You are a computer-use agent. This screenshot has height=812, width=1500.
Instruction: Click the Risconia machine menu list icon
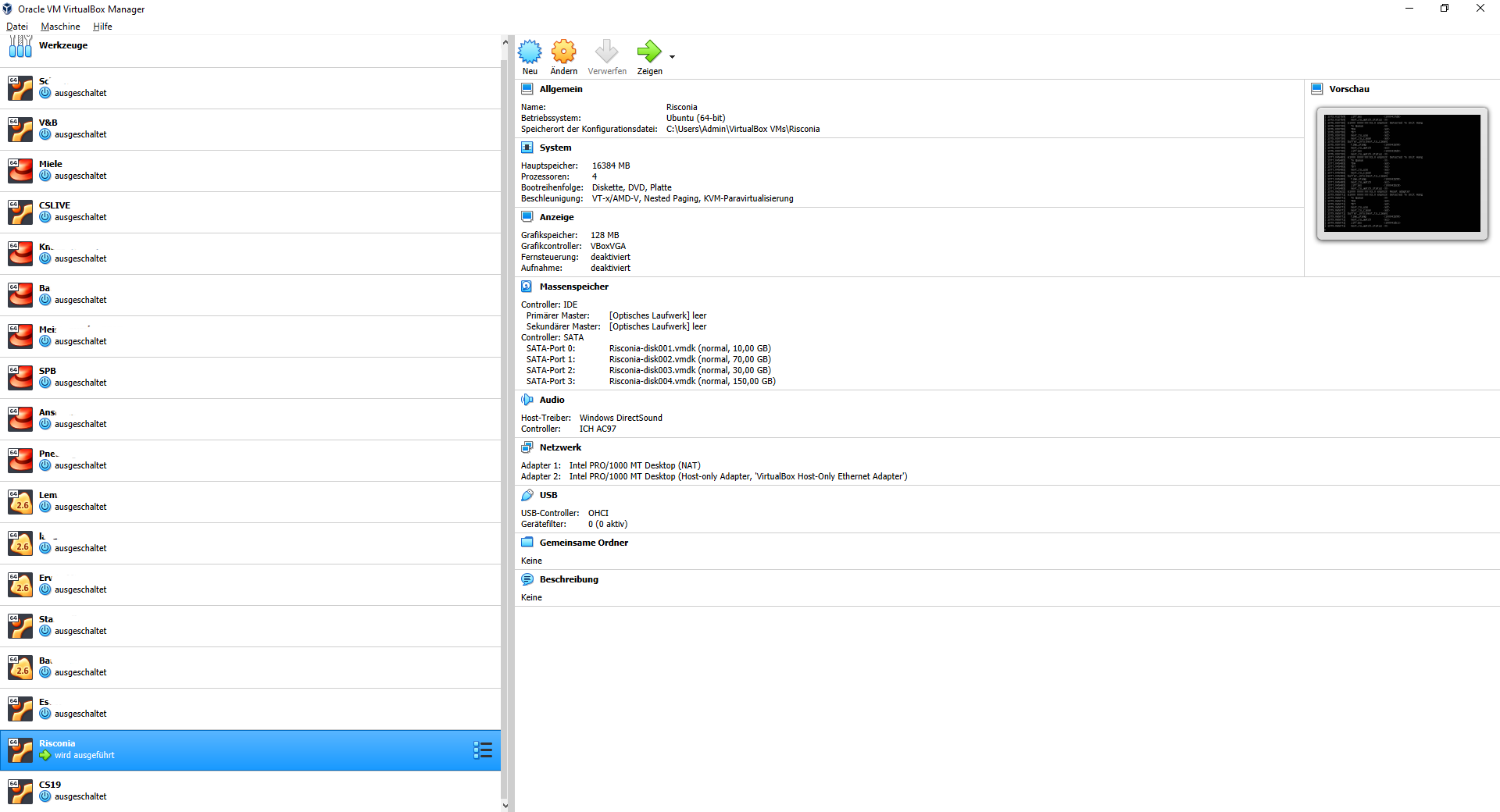point(482,750)
